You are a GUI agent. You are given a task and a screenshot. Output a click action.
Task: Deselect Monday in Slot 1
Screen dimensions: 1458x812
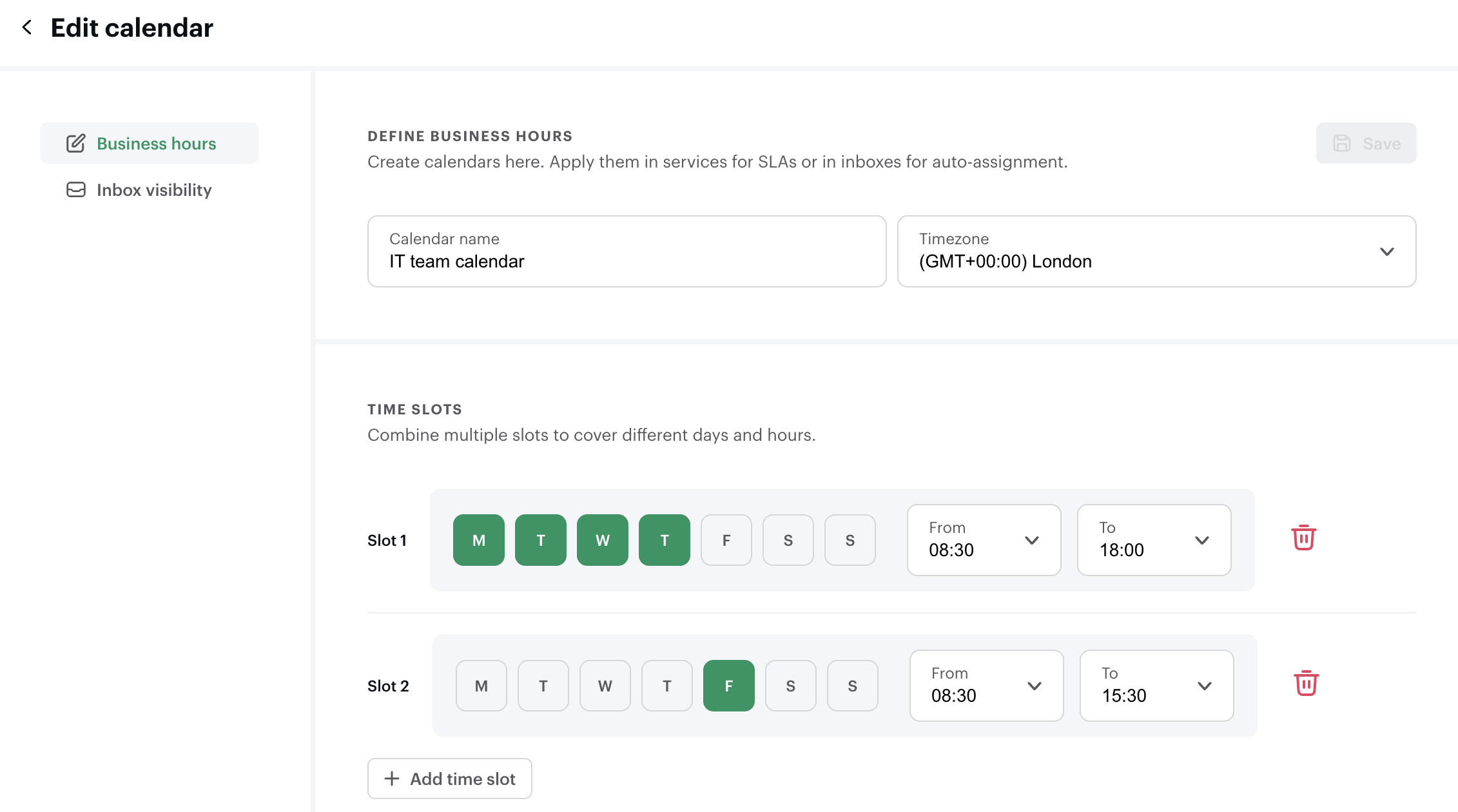tap(478, 540)
